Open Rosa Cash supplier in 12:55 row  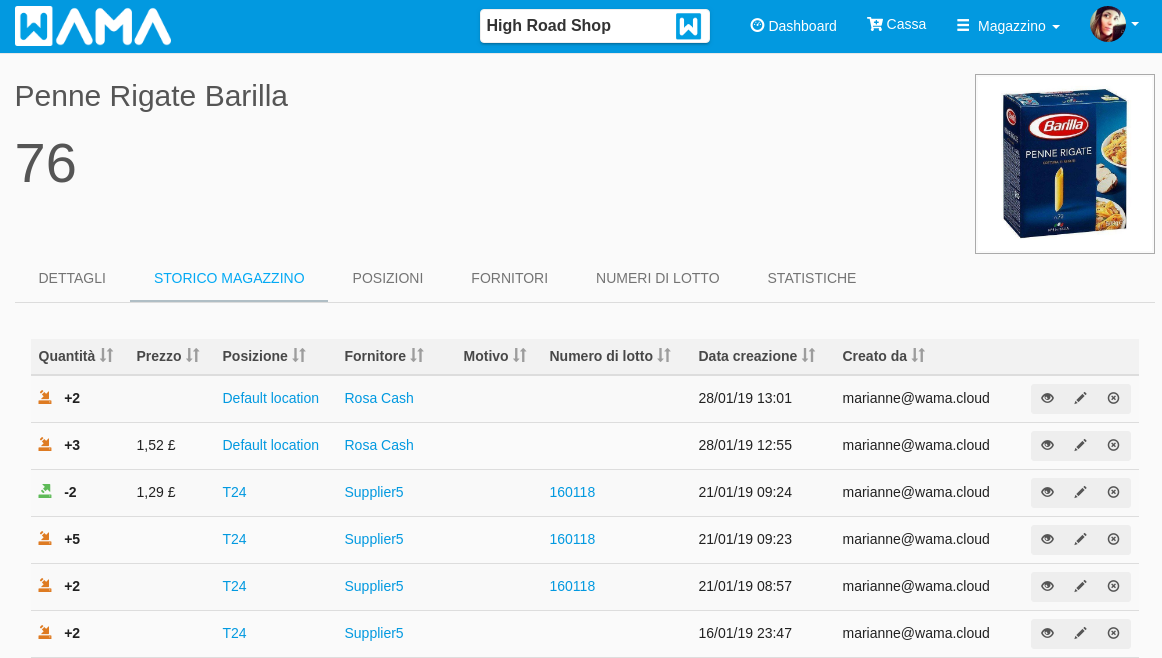click(379, 445)
